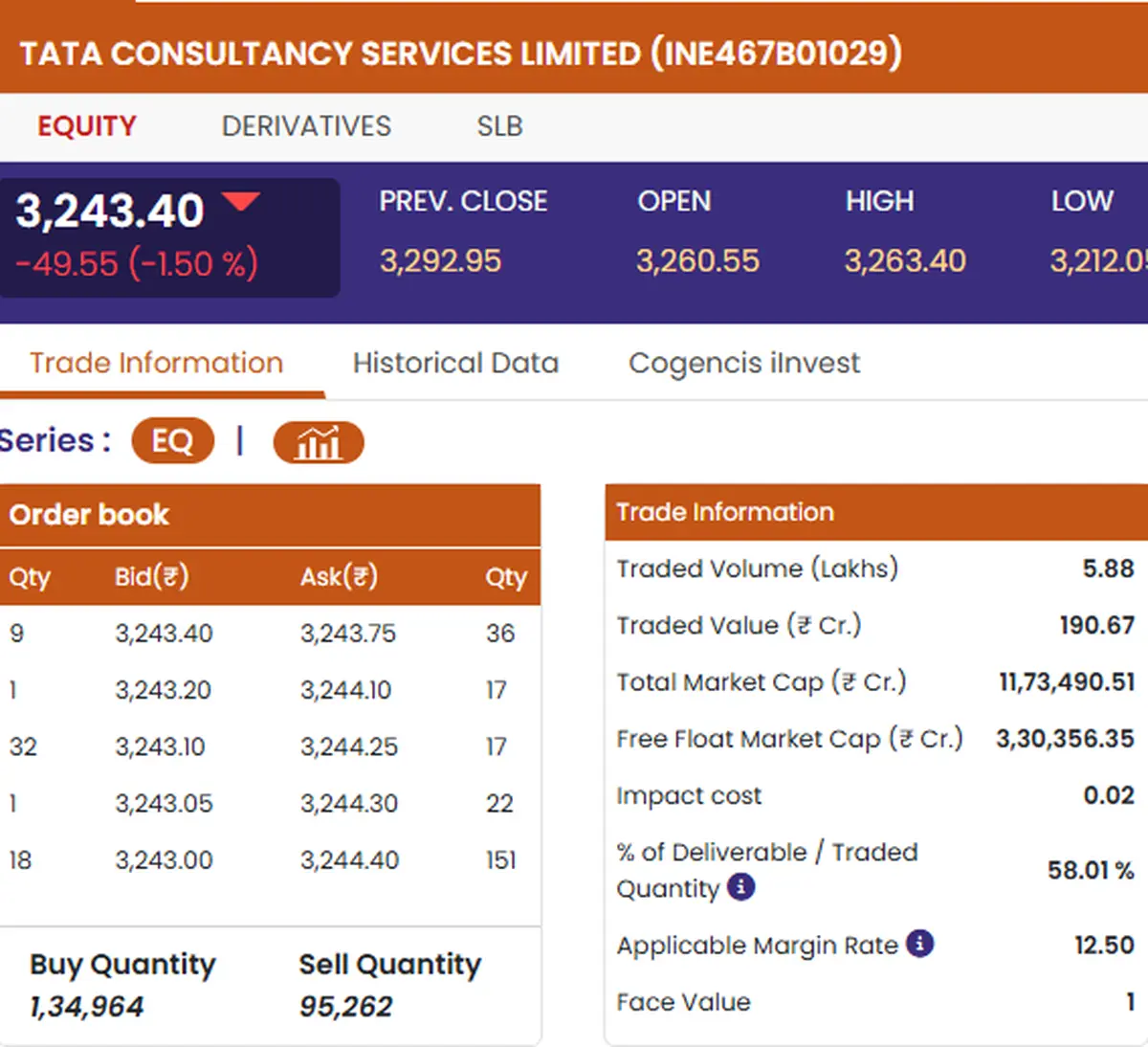Screen dimensions: 1148x1047
Task: Click Total Market Cap value 11,73,490.51
Action: 1067,682
